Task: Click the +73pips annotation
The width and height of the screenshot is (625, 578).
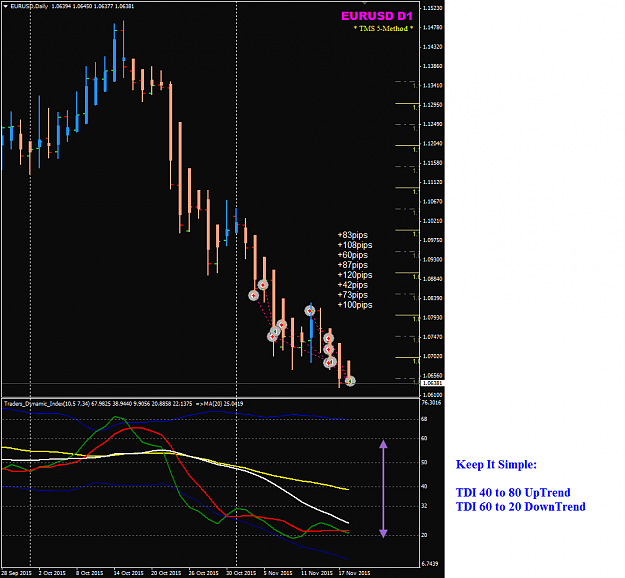Action: pyautogui.click(x=353, y=295)
